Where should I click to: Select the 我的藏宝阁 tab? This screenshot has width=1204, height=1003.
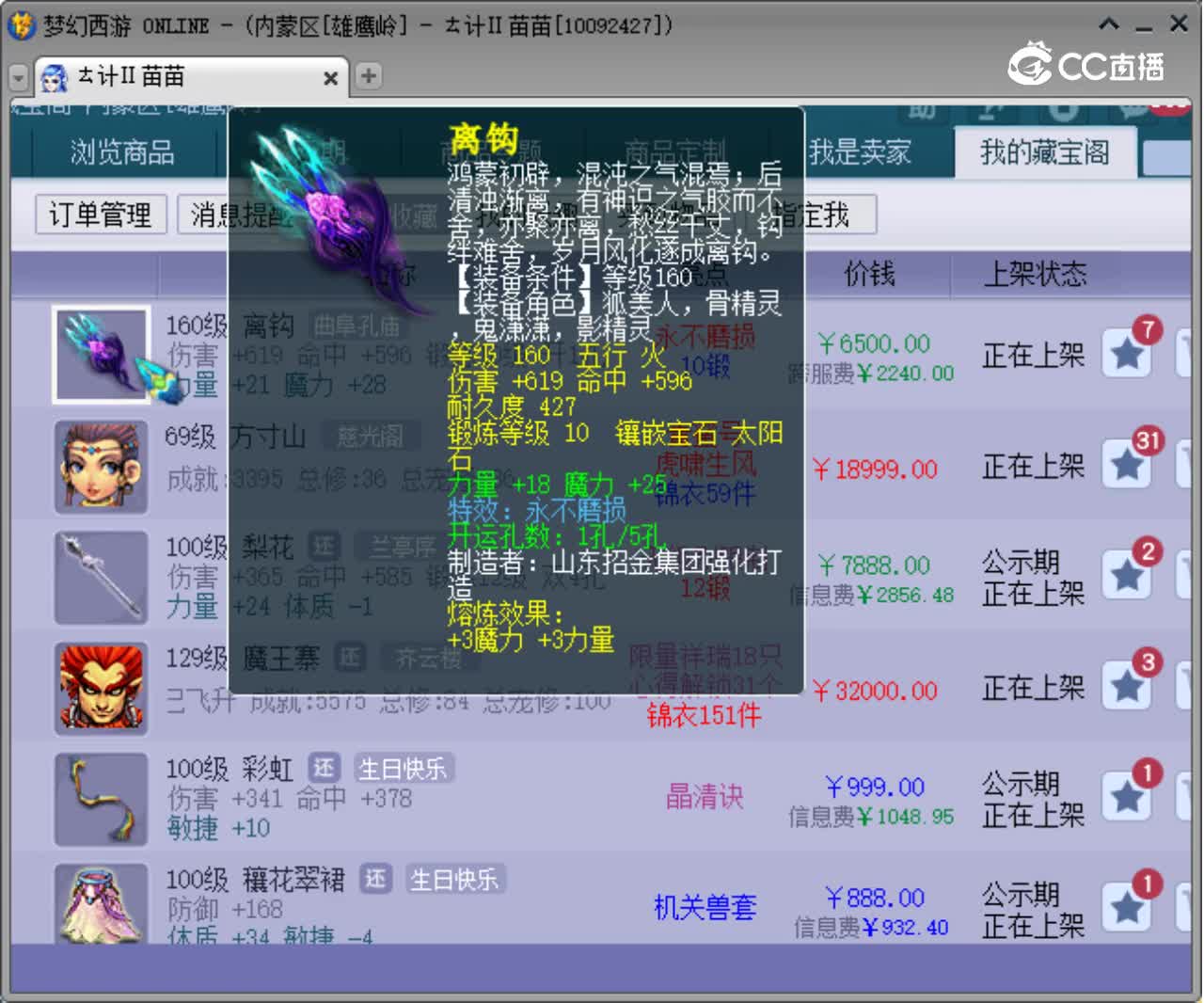point(1044,152)
